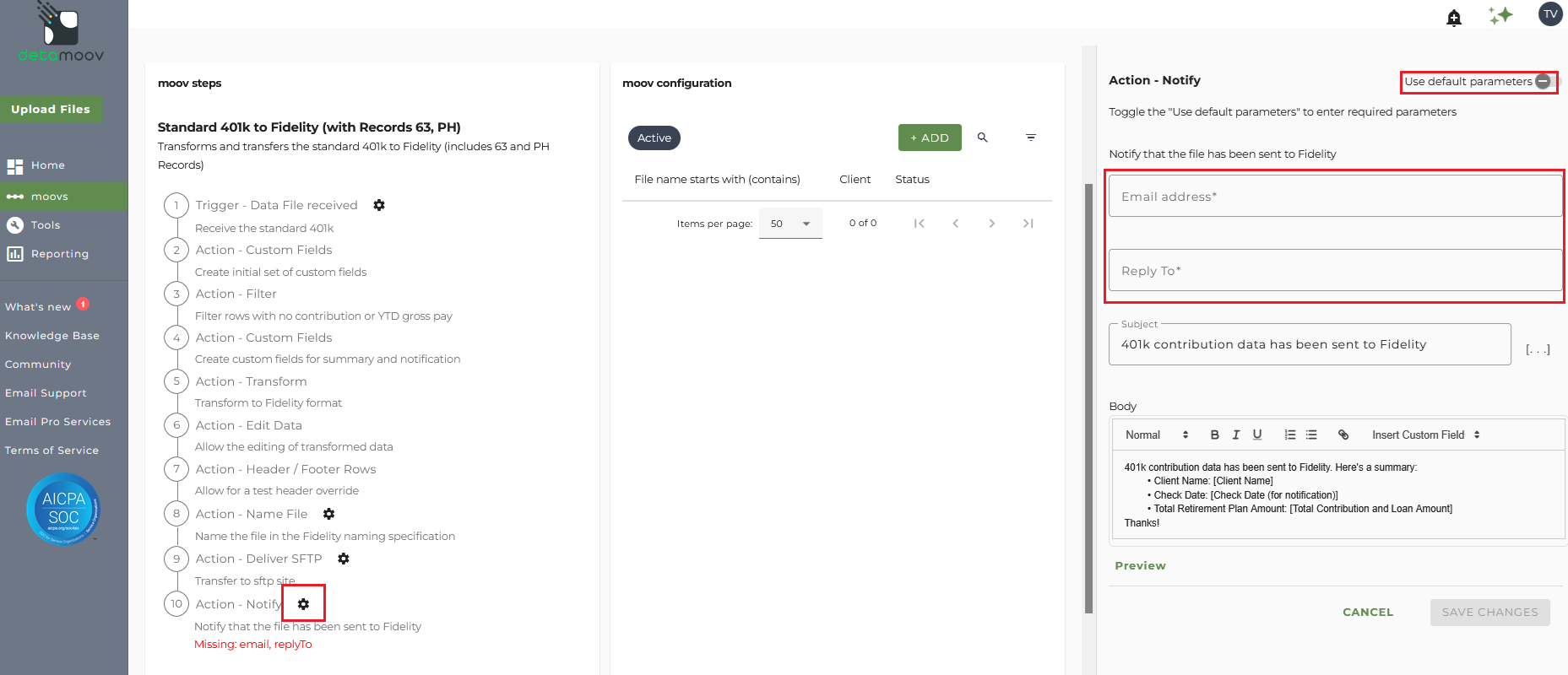Open settings gear for Trigger - Data File received
This screenshot has width=1568, height=675.
379,205
